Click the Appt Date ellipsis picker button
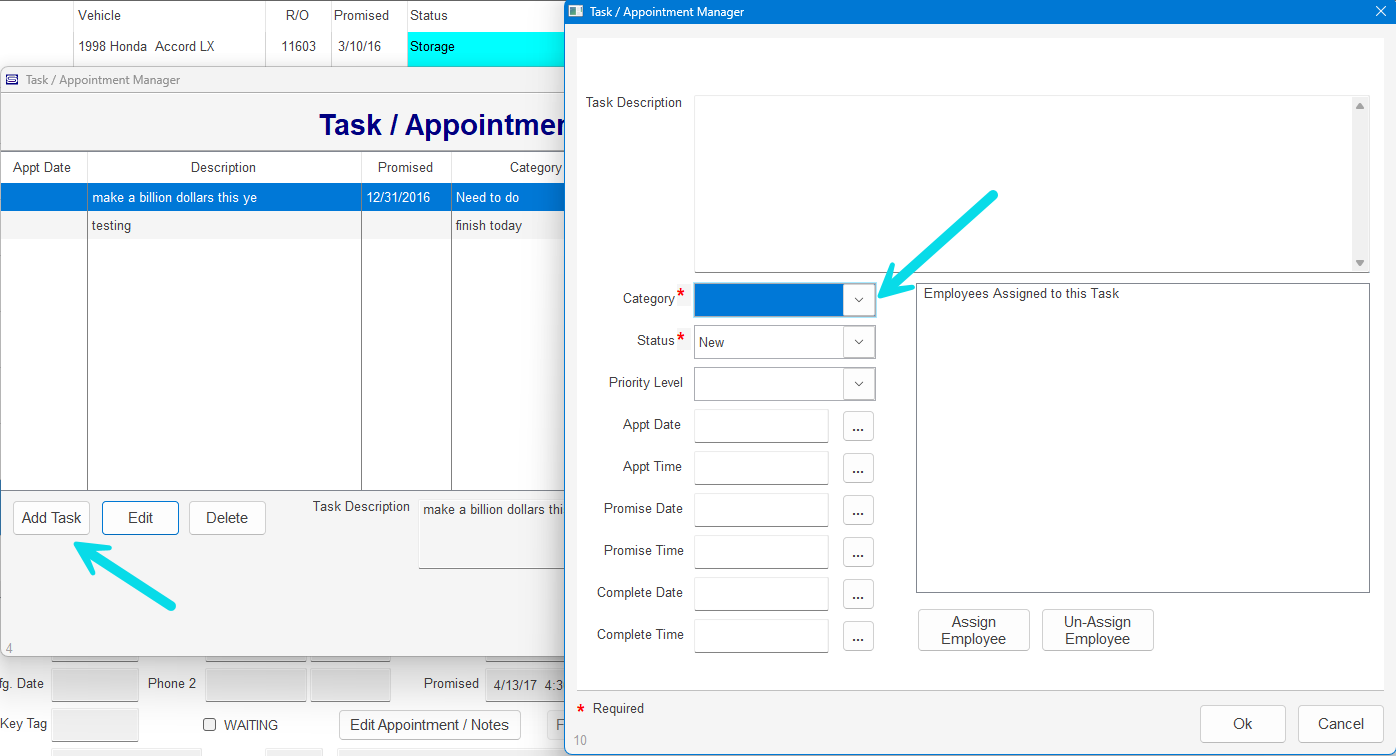This screenshot has height=756, width=1396. click(858, 426)
